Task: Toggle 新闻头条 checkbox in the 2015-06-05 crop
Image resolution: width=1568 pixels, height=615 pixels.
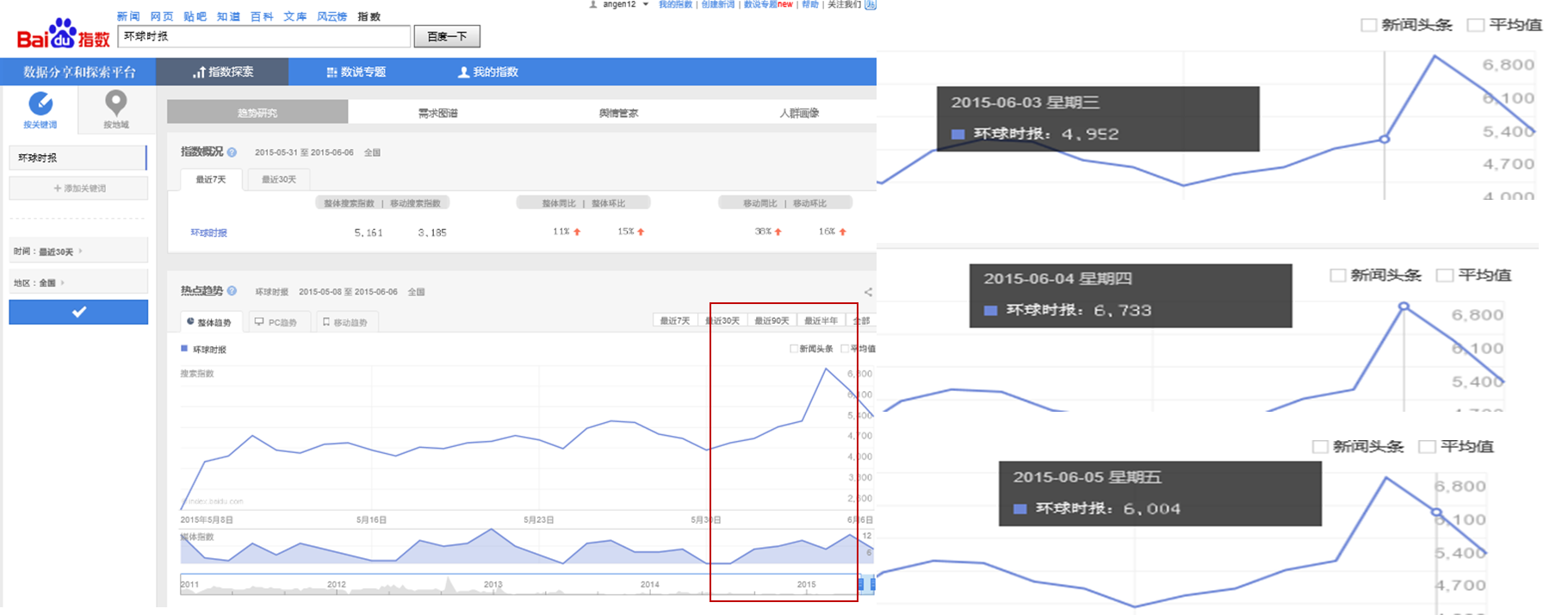Action: [x=1320, y=446]
